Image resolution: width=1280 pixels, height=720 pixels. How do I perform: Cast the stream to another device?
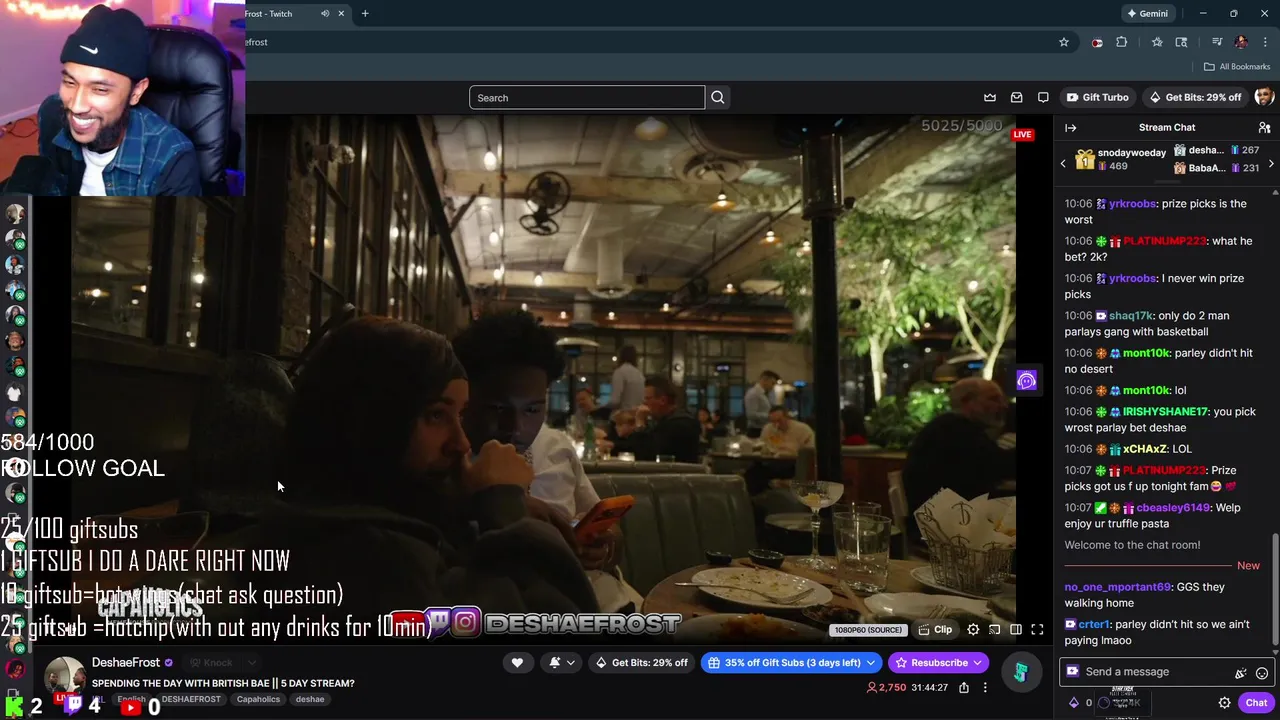point(994,630)
